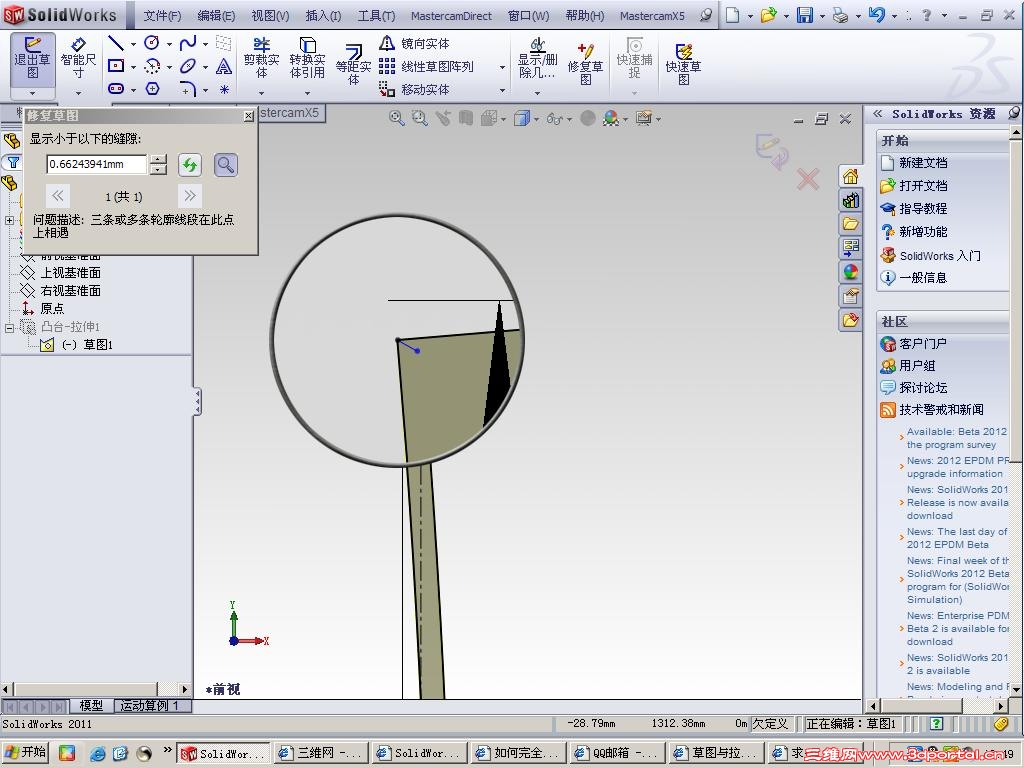
Task: Select the Spline sketch tool
Action: 187,44
